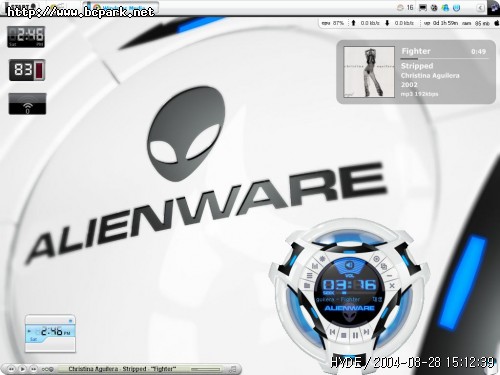Screen dimensions: 500x375
Task: Pause playback in the Alienware player
Action: [x=355, y=335]
